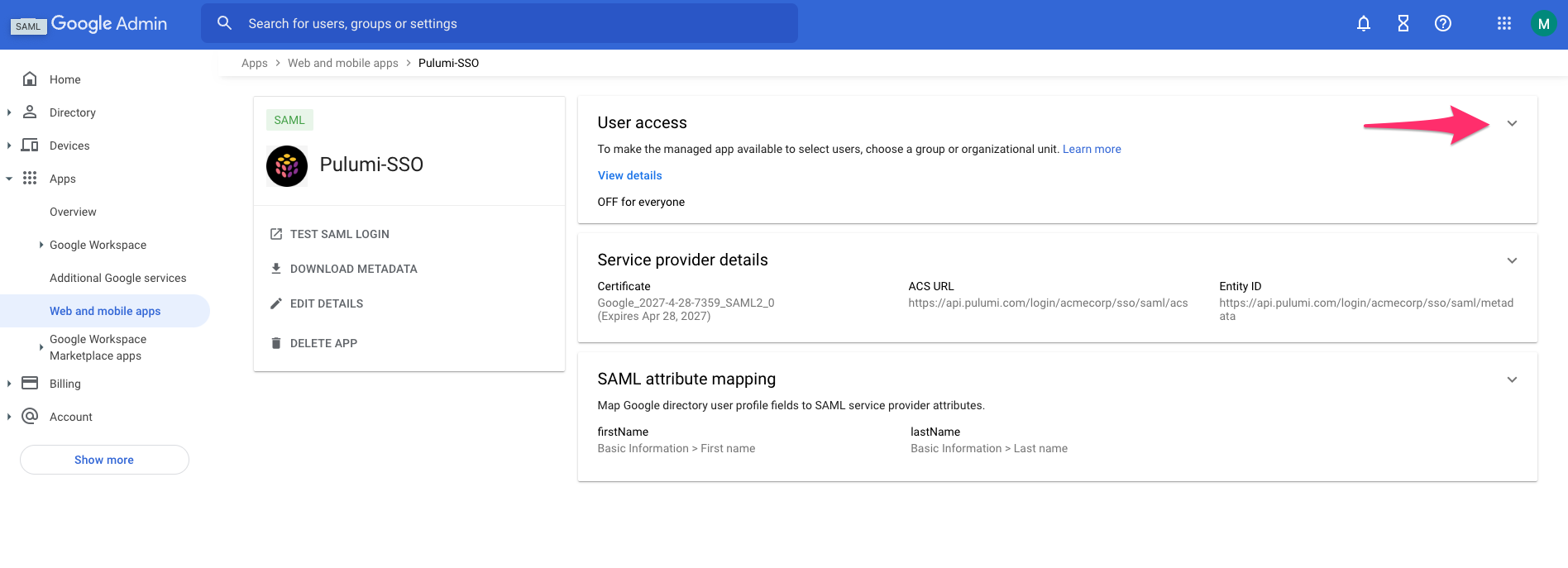Click the lastName attribute mapping
The image size is (1568, 568).
click(x=989, y=440)
